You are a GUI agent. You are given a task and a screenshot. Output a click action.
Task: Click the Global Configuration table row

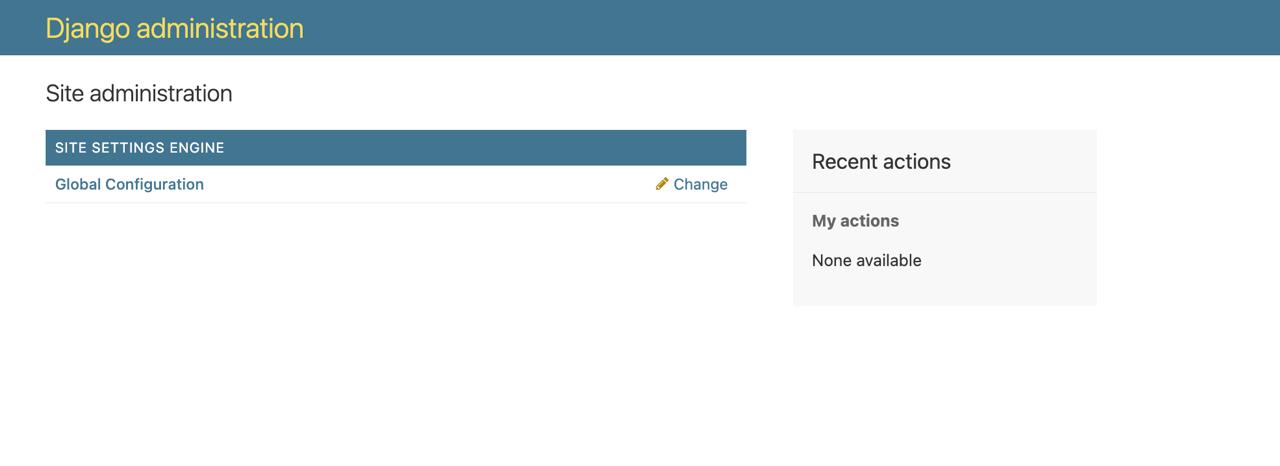point(396,184)
